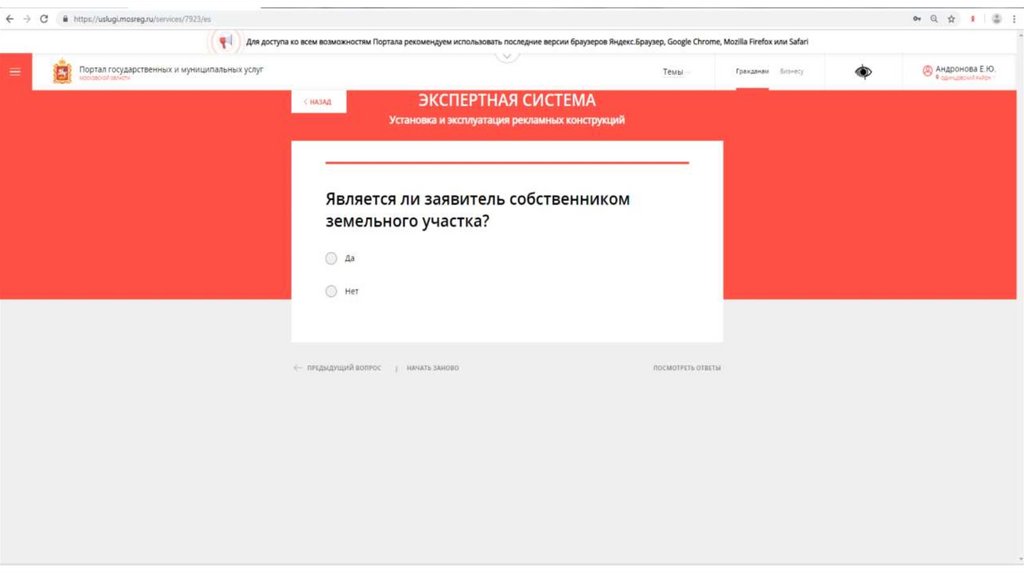Switch to Гражданам tab
This screenshot has width=1024, height=574.
pos(752,71)
